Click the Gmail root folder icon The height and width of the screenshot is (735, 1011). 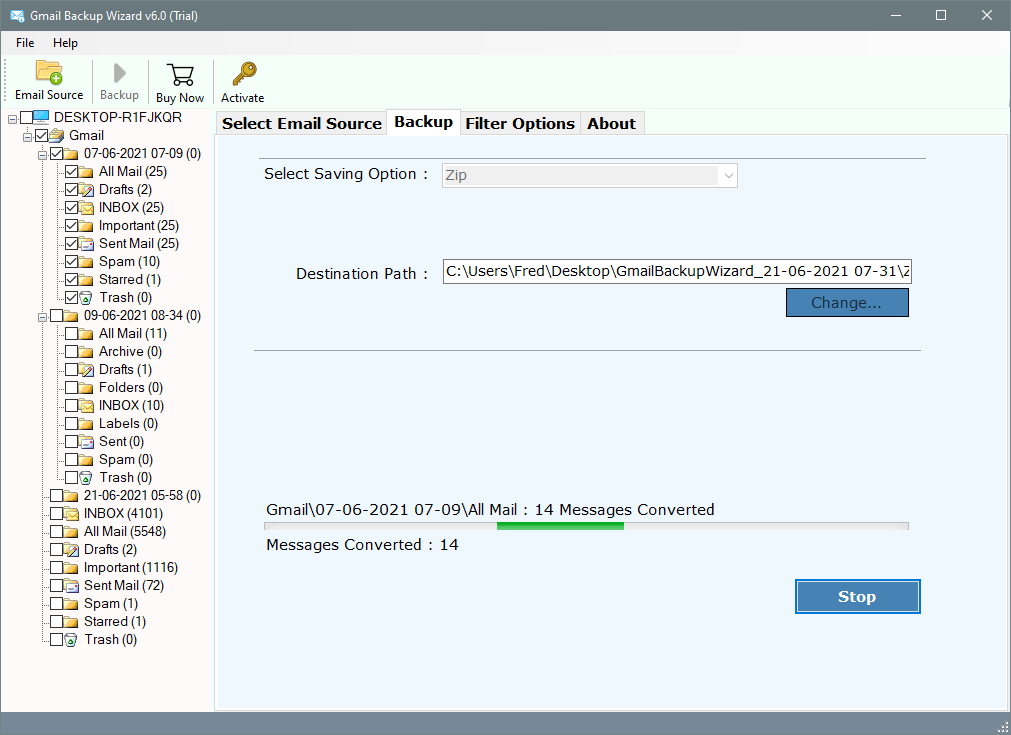57,135
